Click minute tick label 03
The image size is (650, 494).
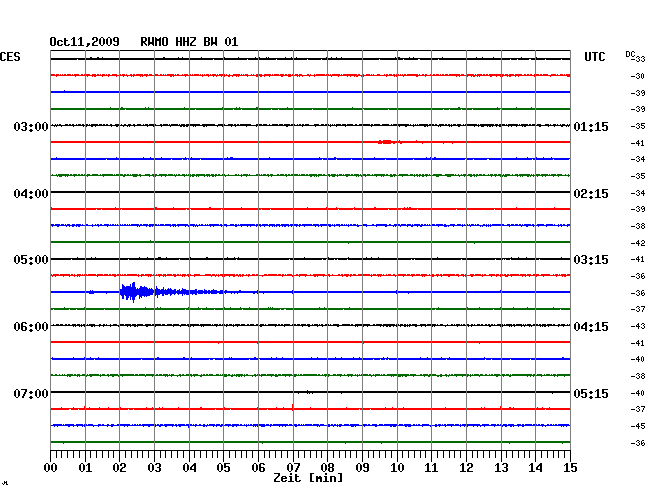coord(154,468)
